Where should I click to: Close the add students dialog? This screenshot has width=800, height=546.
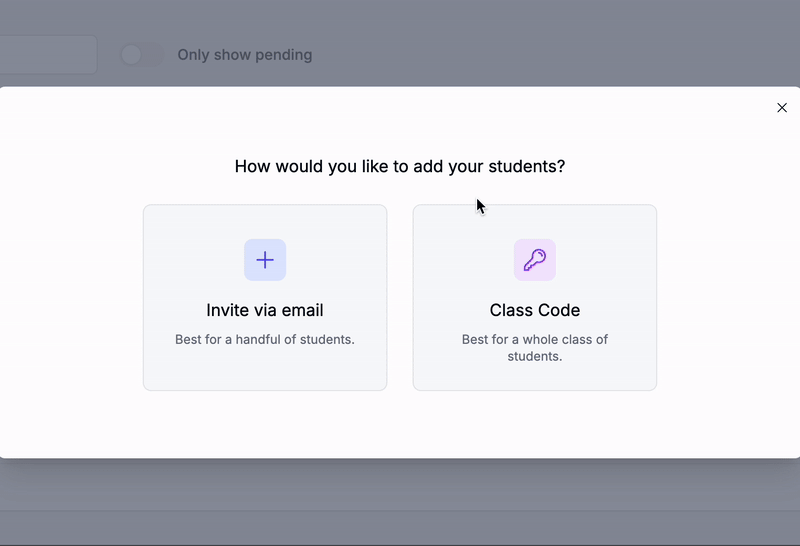[x=782, y=108]
